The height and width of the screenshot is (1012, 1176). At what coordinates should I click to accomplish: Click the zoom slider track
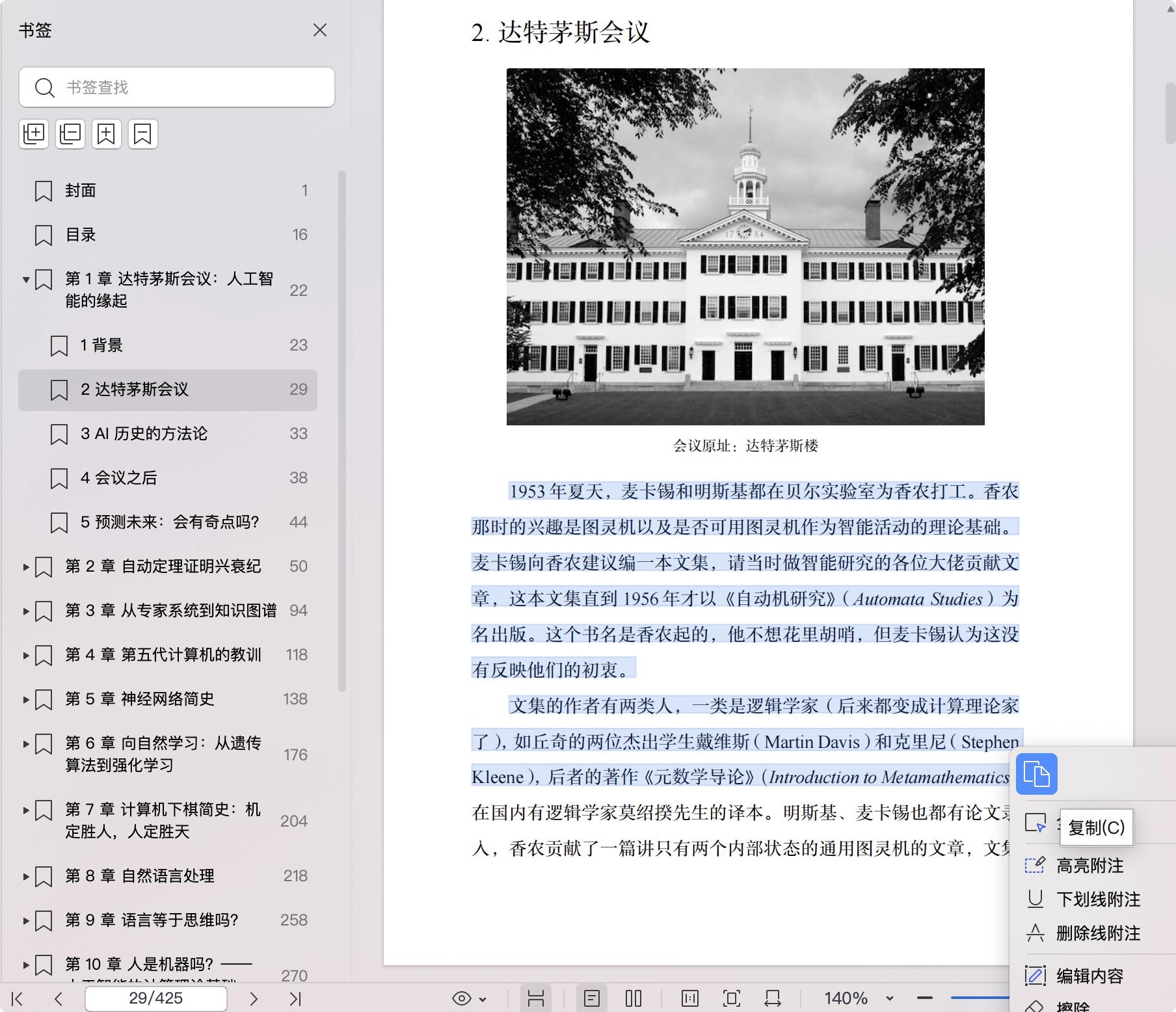(x=979, y=998)
